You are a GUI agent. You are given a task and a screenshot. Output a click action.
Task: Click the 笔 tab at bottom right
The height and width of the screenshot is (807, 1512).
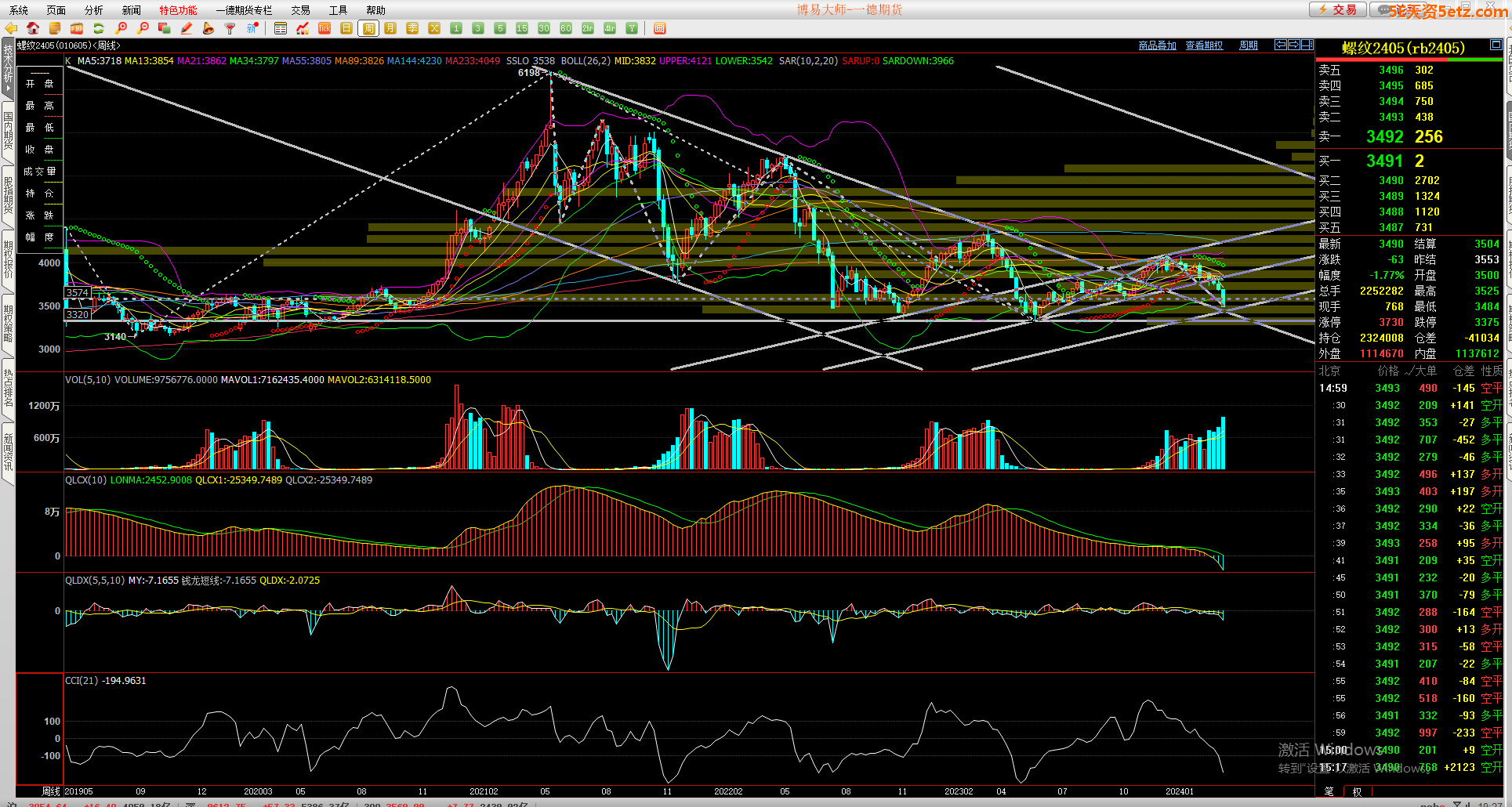[1329, 791]
